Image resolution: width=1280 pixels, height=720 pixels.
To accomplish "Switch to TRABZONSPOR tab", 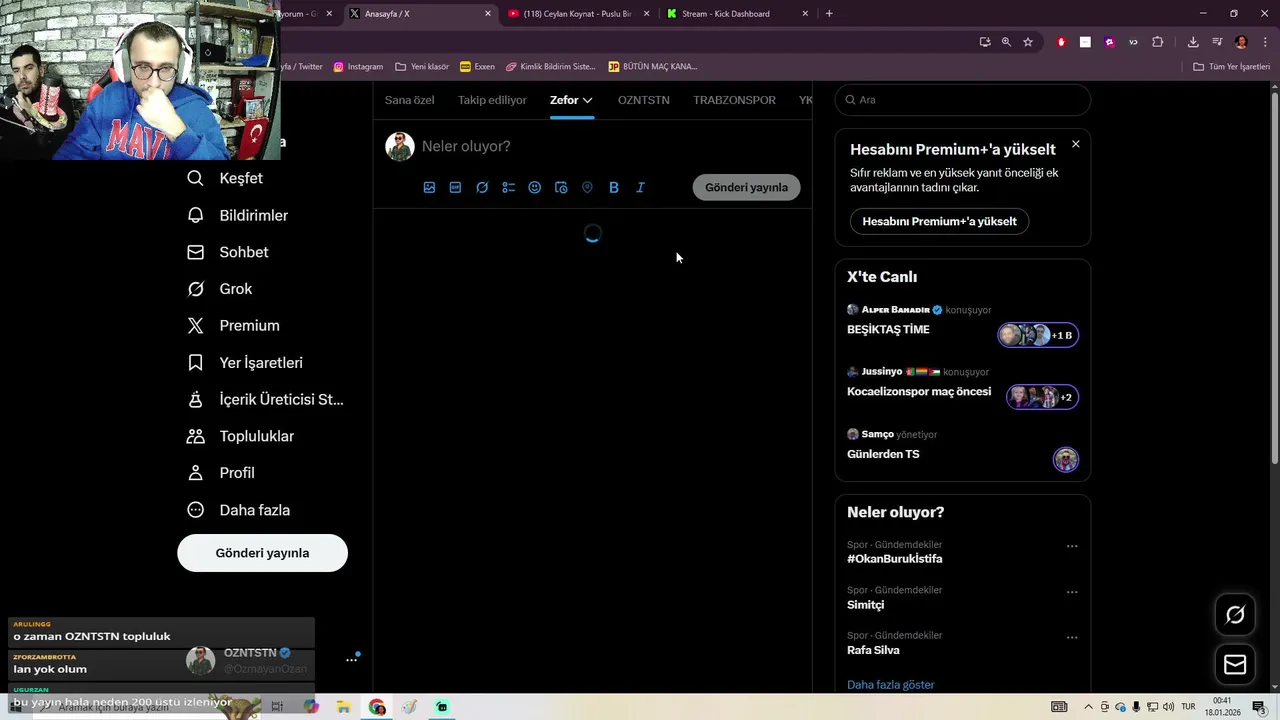I will (x=734, y=100).
